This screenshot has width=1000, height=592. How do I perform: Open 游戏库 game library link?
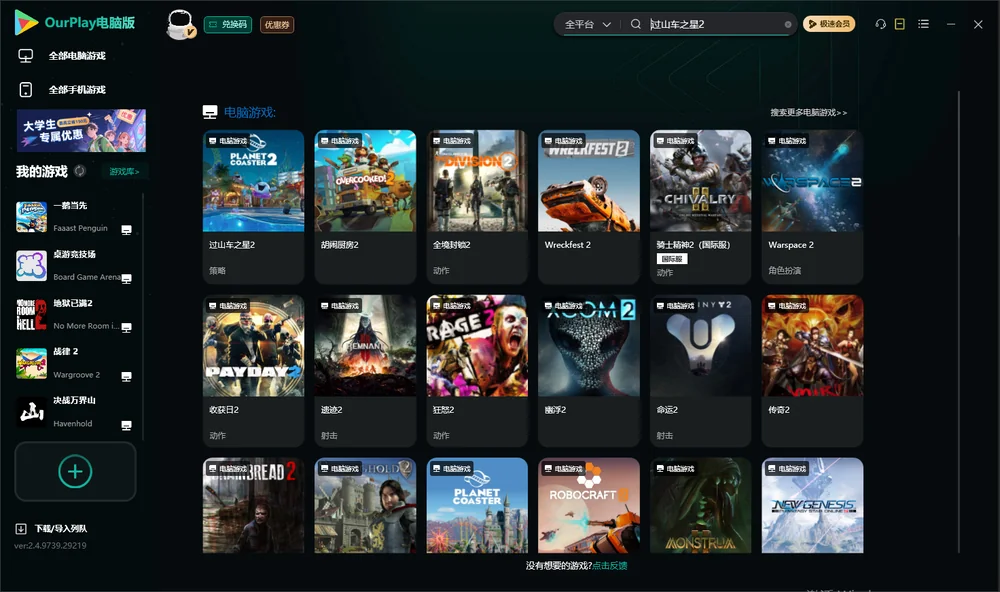pos(124,172)
